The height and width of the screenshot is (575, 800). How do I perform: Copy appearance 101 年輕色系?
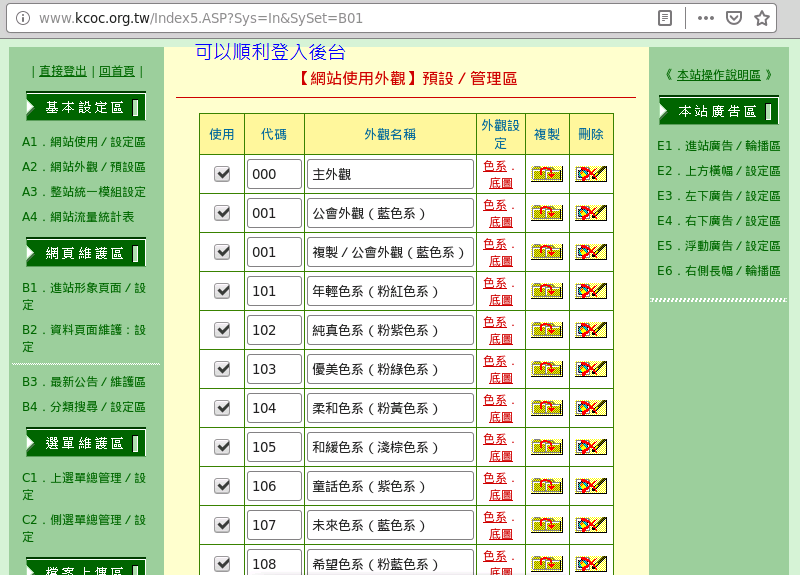pyautogui.click(x=546, y=291)
